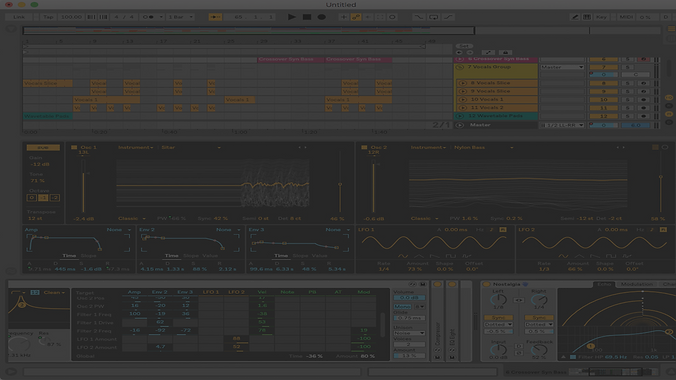Open the Sitar wavetable dropdown
Screen dimensions: 676x380
(x=191, y=148)
